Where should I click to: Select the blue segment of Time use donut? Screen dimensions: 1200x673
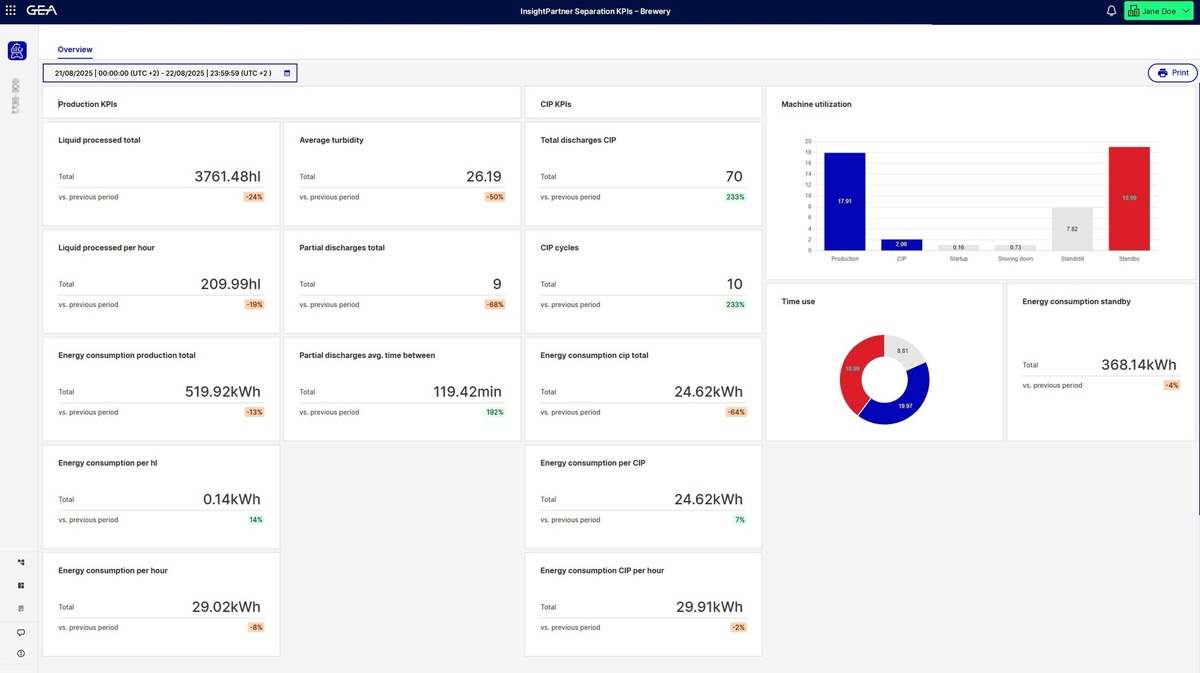click(902, 405)
